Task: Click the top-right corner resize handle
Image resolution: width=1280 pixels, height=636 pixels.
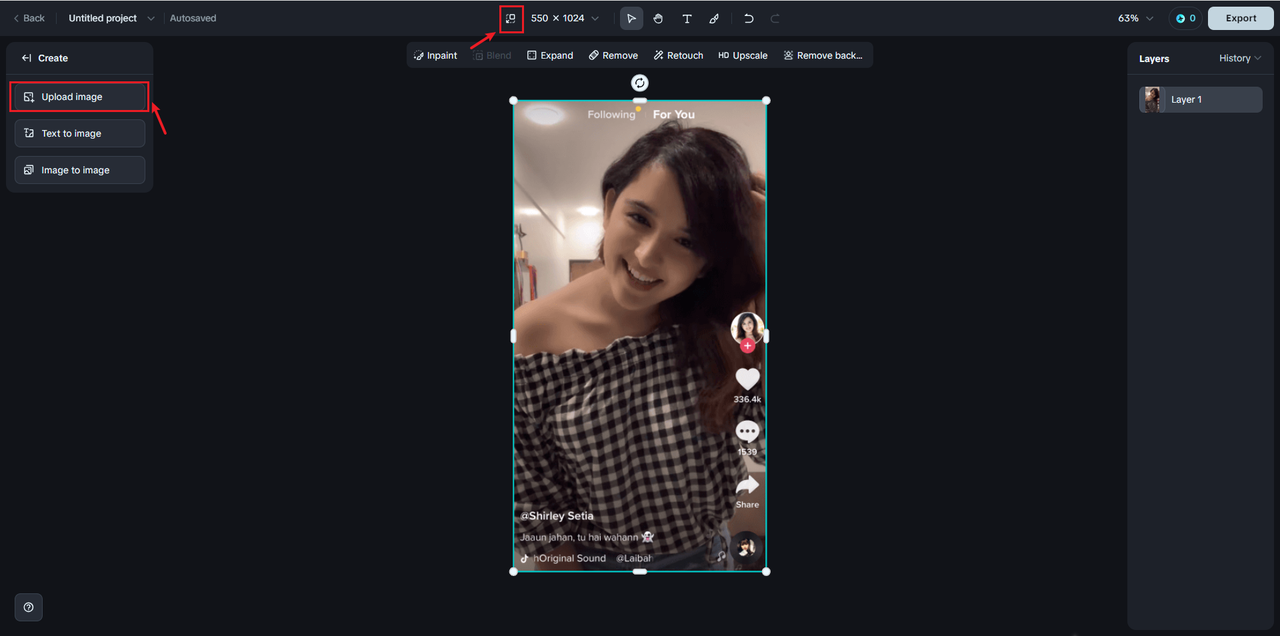Action: pos(766,100)
